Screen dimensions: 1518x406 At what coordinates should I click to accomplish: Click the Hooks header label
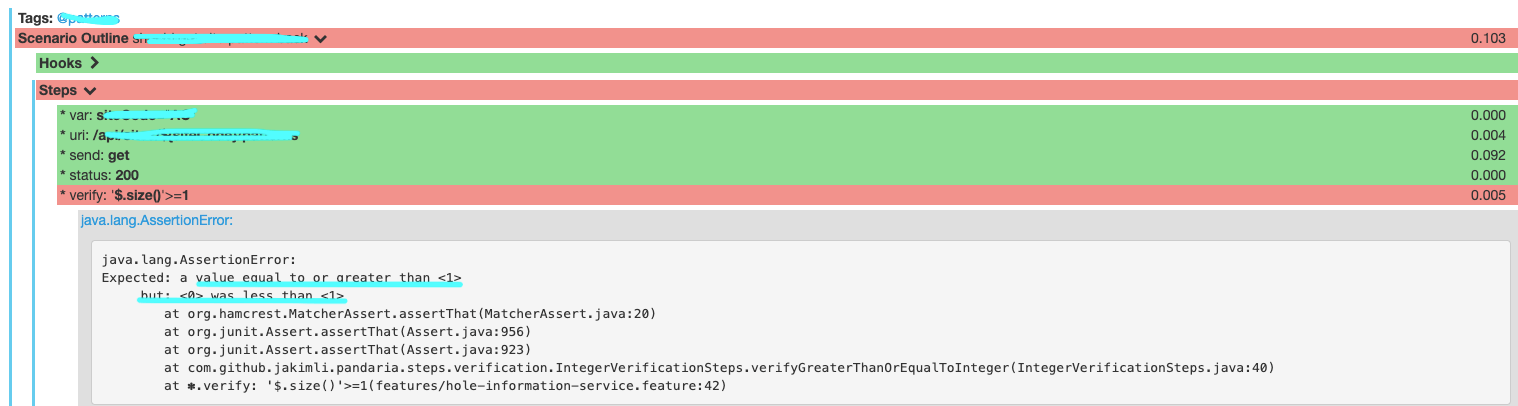pos(60,64)
